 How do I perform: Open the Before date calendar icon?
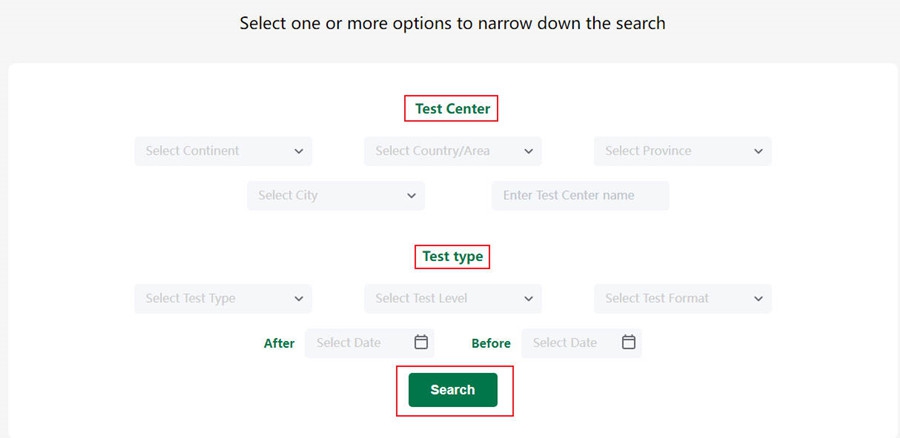tap(629, 342)
